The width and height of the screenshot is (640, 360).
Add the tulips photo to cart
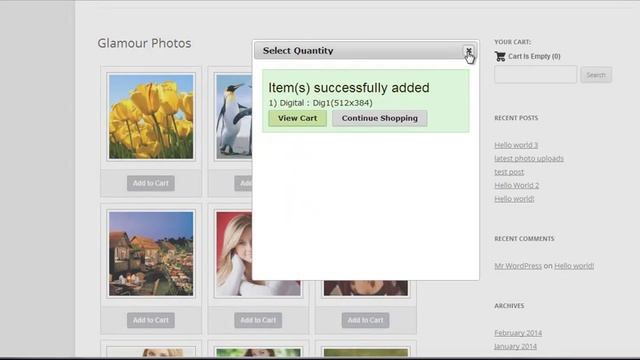point(151,183)
